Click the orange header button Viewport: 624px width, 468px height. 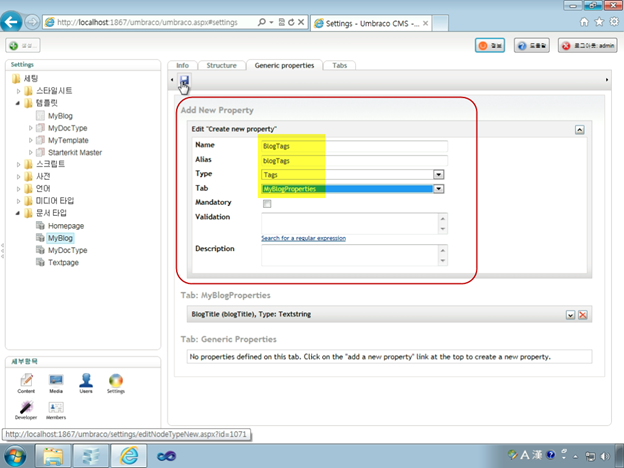tap(490, 46)
